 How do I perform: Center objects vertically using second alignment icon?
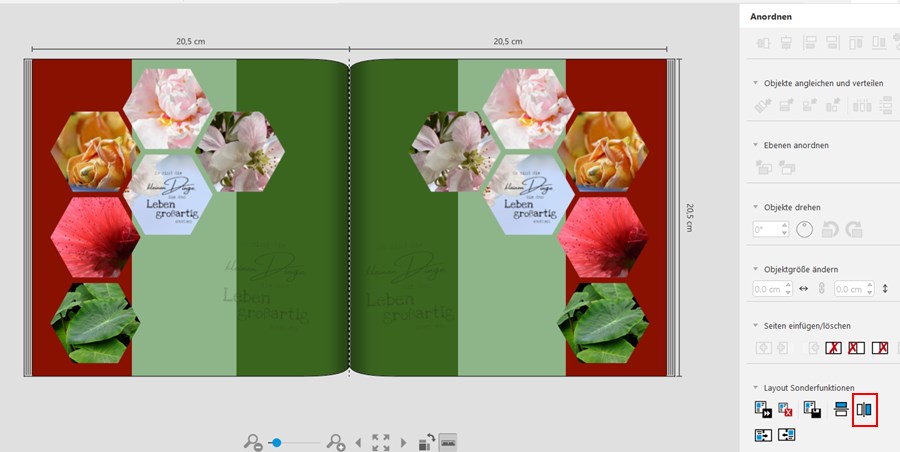coord(786,43)
